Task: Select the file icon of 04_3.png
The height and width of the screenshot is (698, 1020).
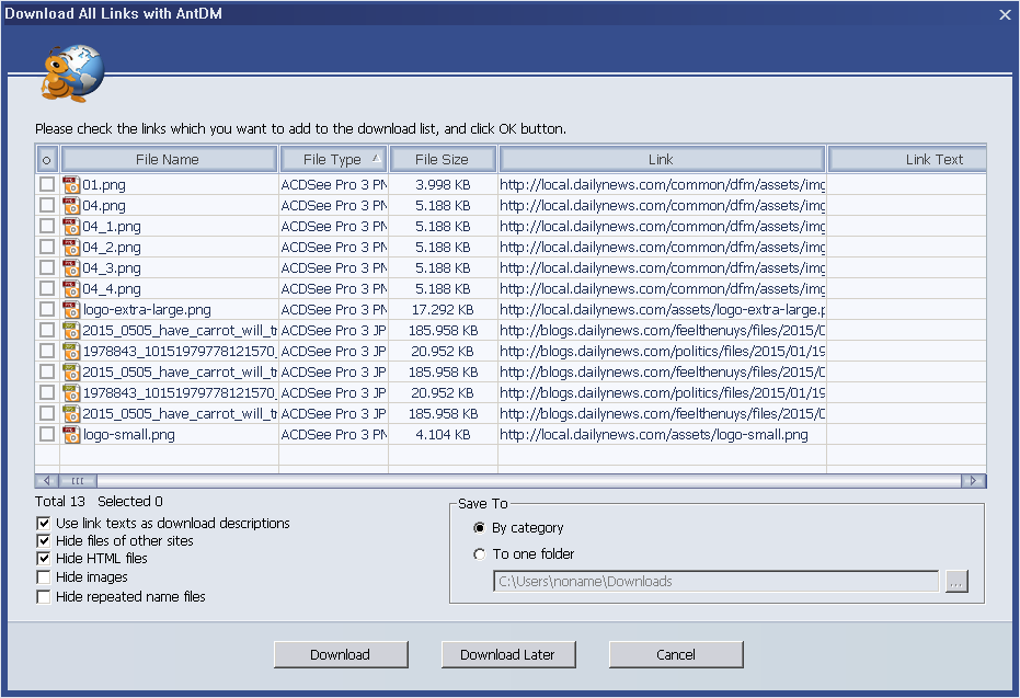Action: 71,268
